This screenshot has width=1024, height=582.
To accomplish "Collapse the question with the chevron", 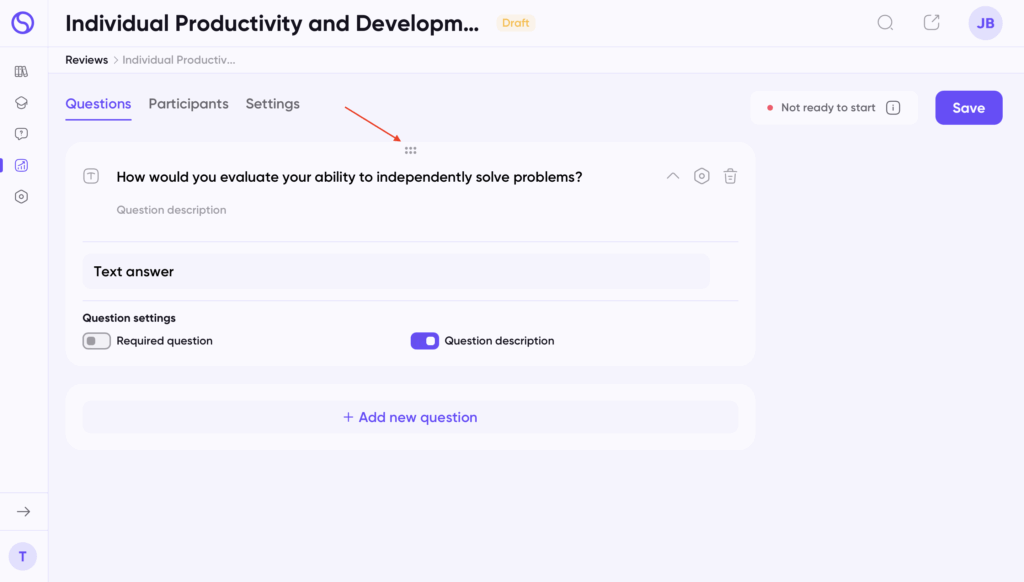I will (x=673, y=177).
